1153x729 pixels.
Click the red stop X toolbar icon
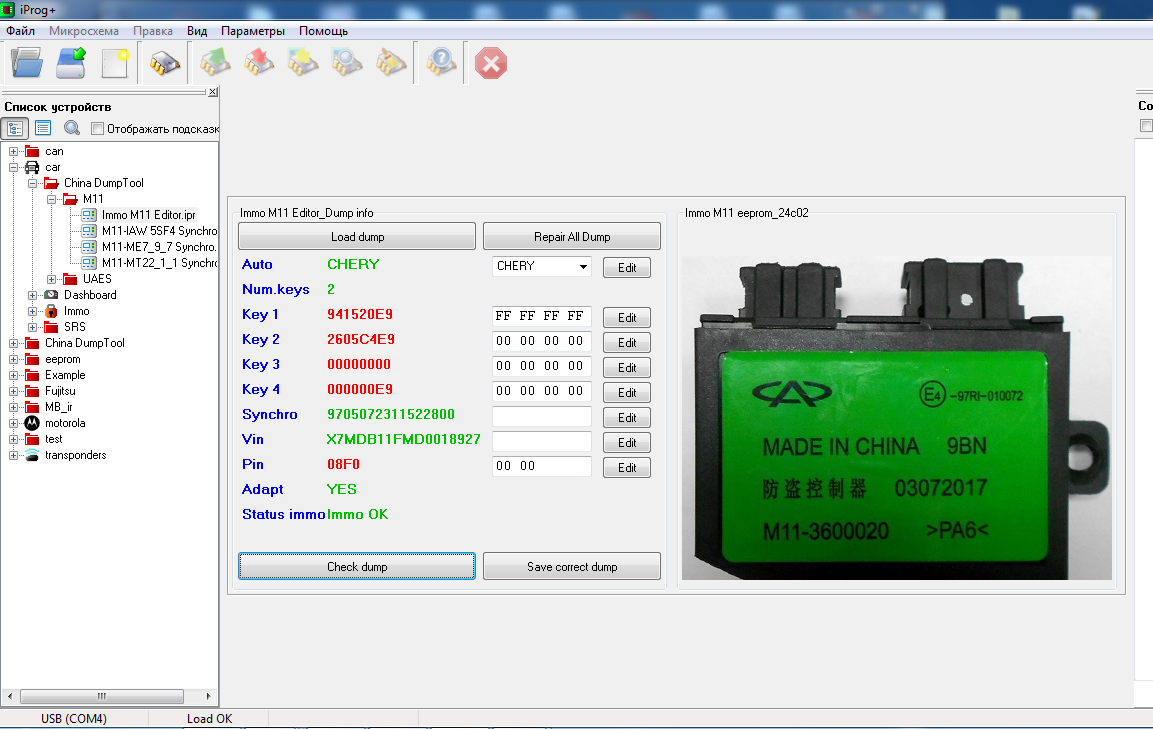(490, 63)
